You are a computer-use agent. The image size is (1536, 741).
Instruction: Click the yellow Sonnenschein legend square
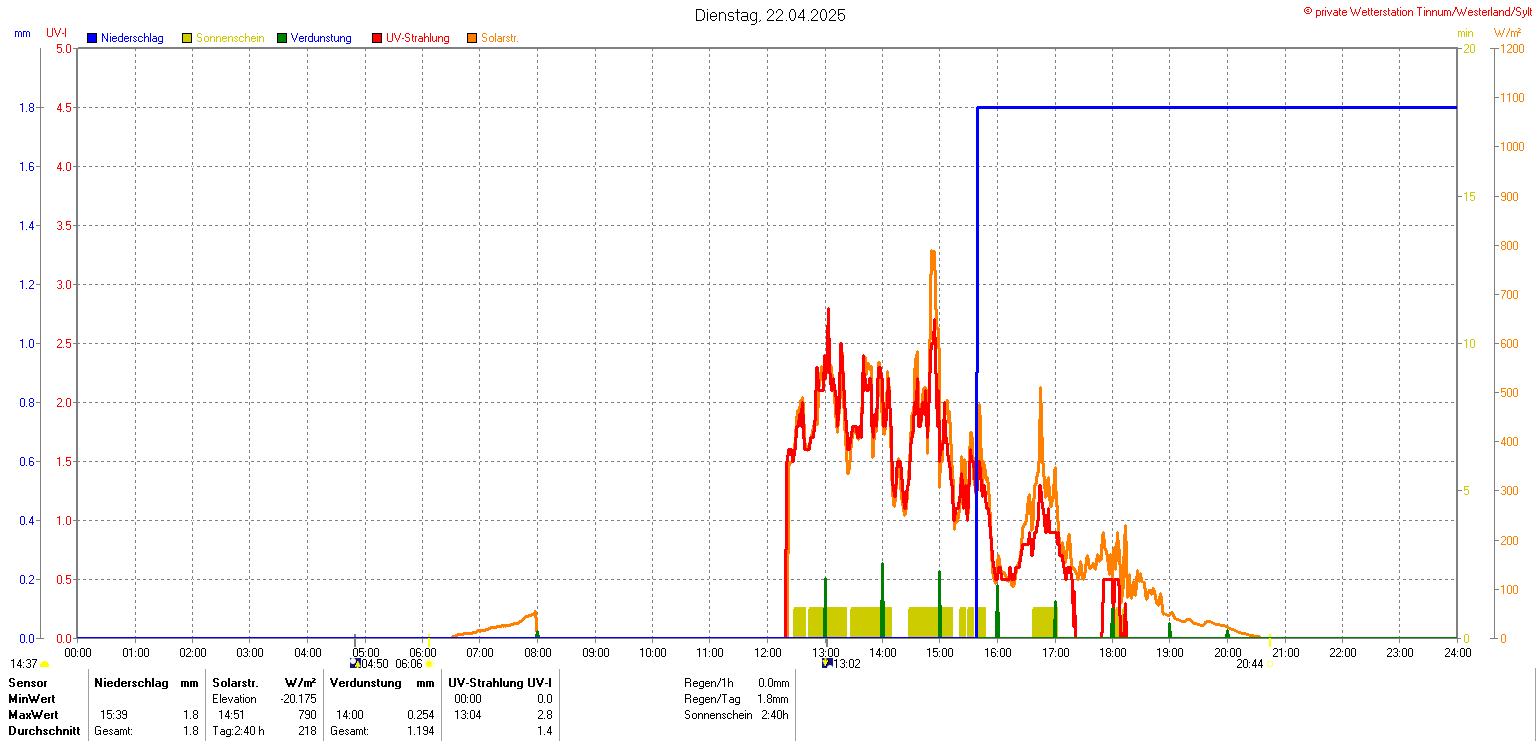[x=187, y=38]
